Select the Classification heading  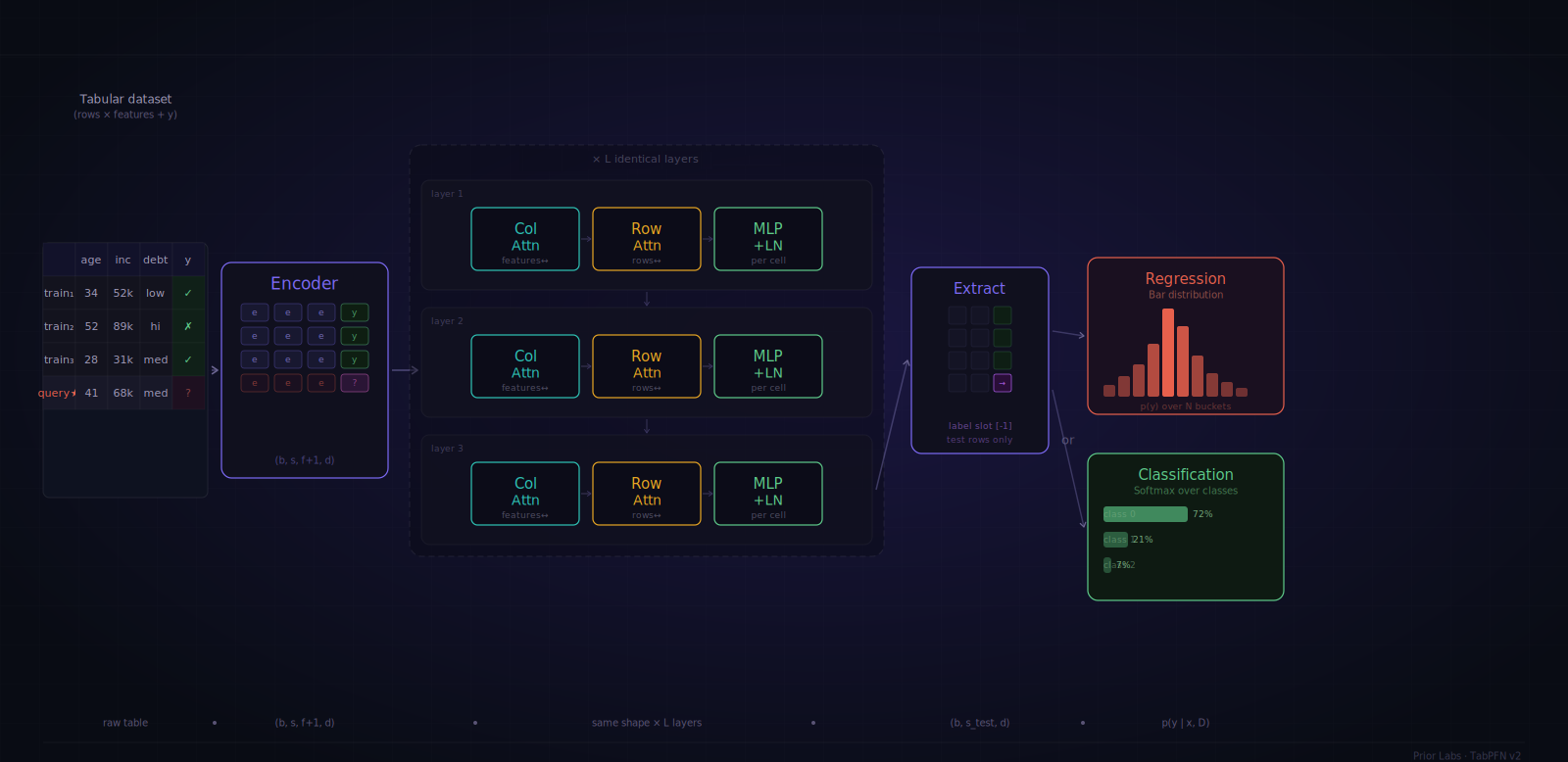tap(1186, 474)
